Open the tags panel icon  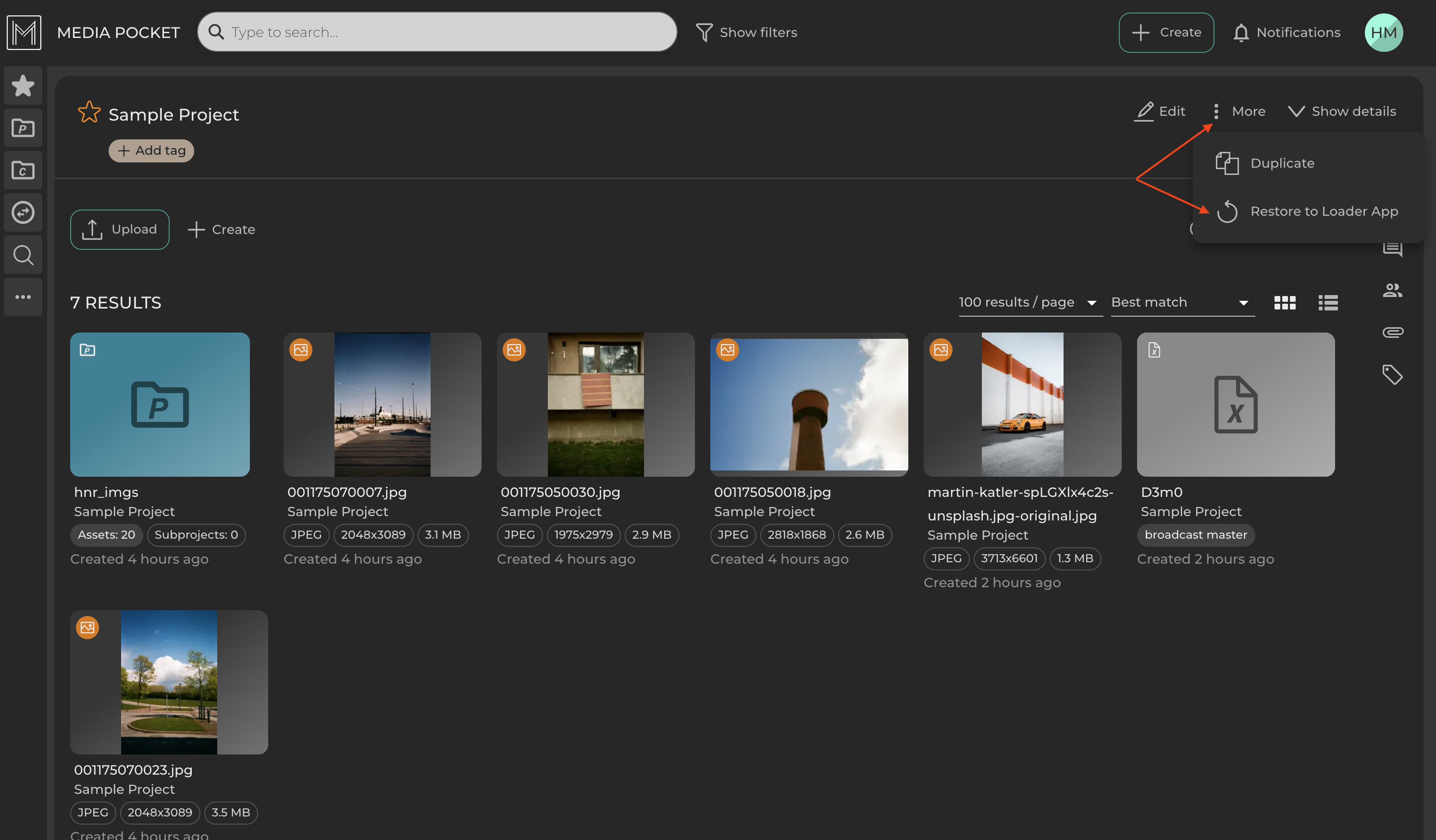(x=1392, y=374)
